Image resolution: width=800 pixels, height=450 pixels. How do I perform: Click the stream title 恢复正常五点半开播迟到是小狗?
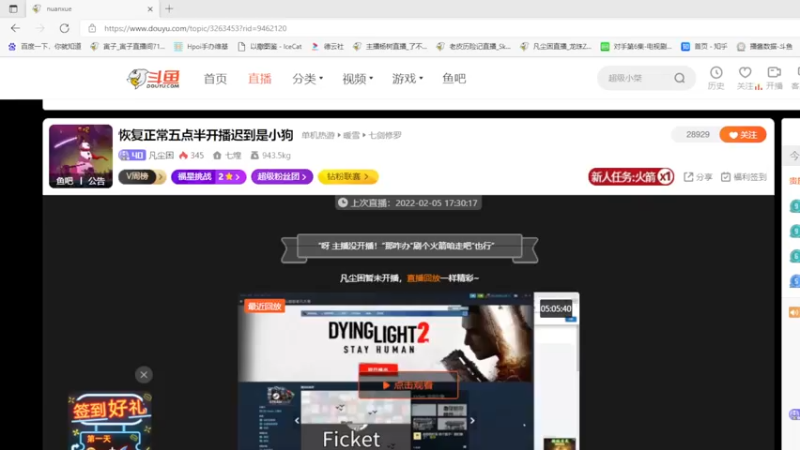tap(206, 135)
